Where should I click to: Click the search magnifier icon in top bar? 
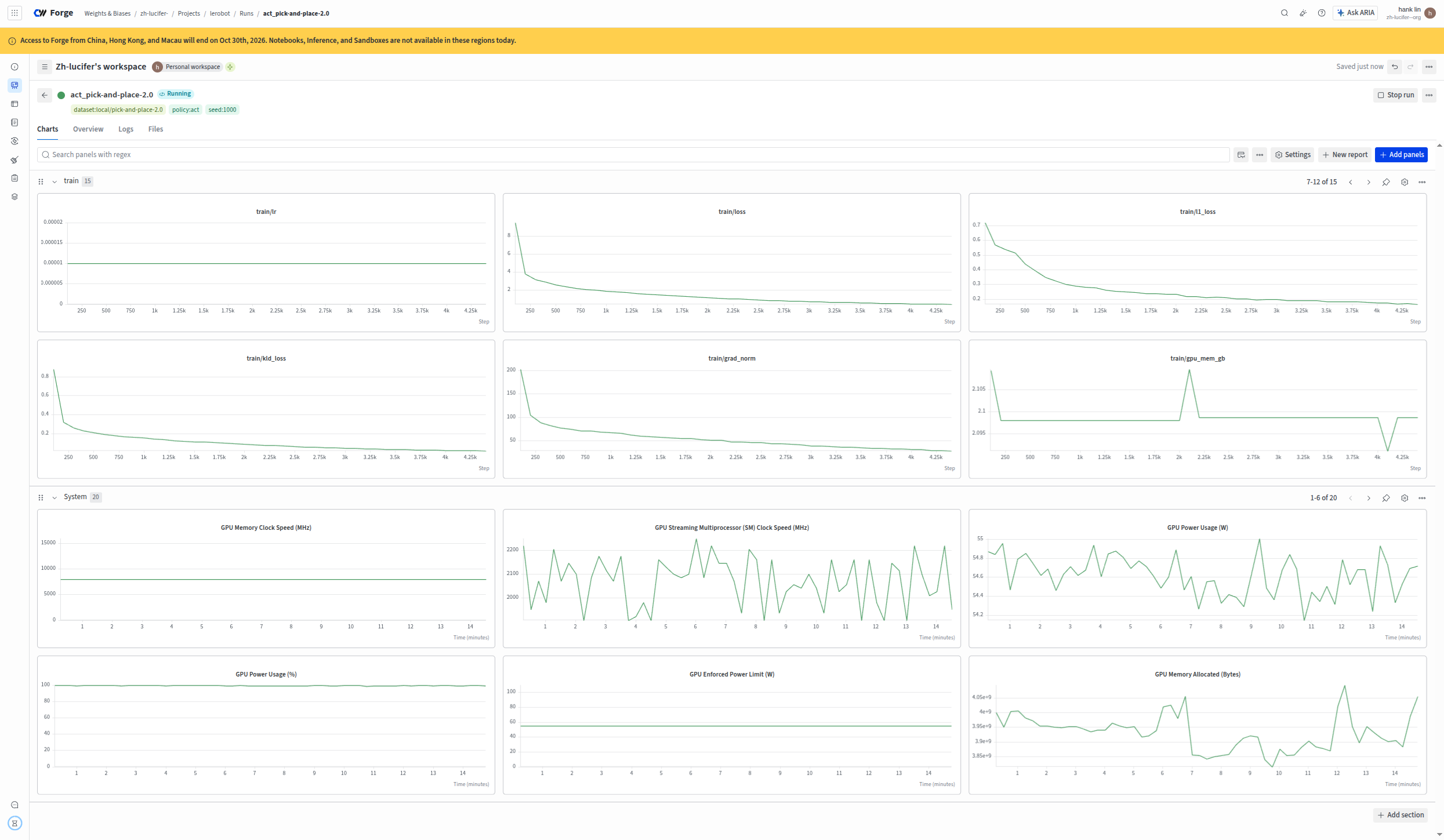(x=1285, y=13)
